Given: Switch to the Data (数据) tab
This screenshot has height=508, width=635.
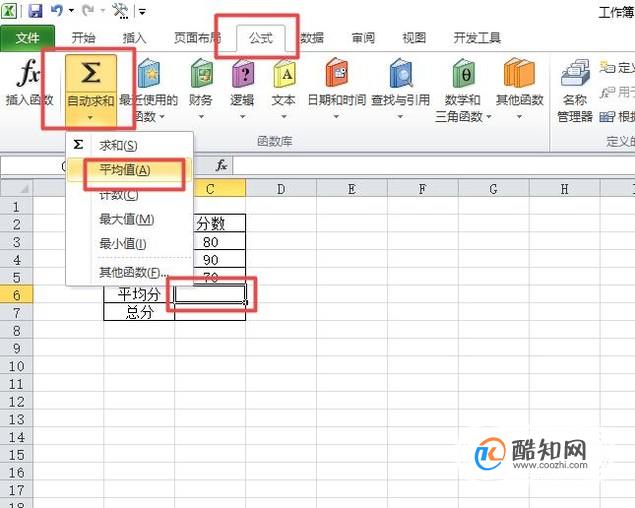Looking at the screenshot, I should click(x=312, y=38).
